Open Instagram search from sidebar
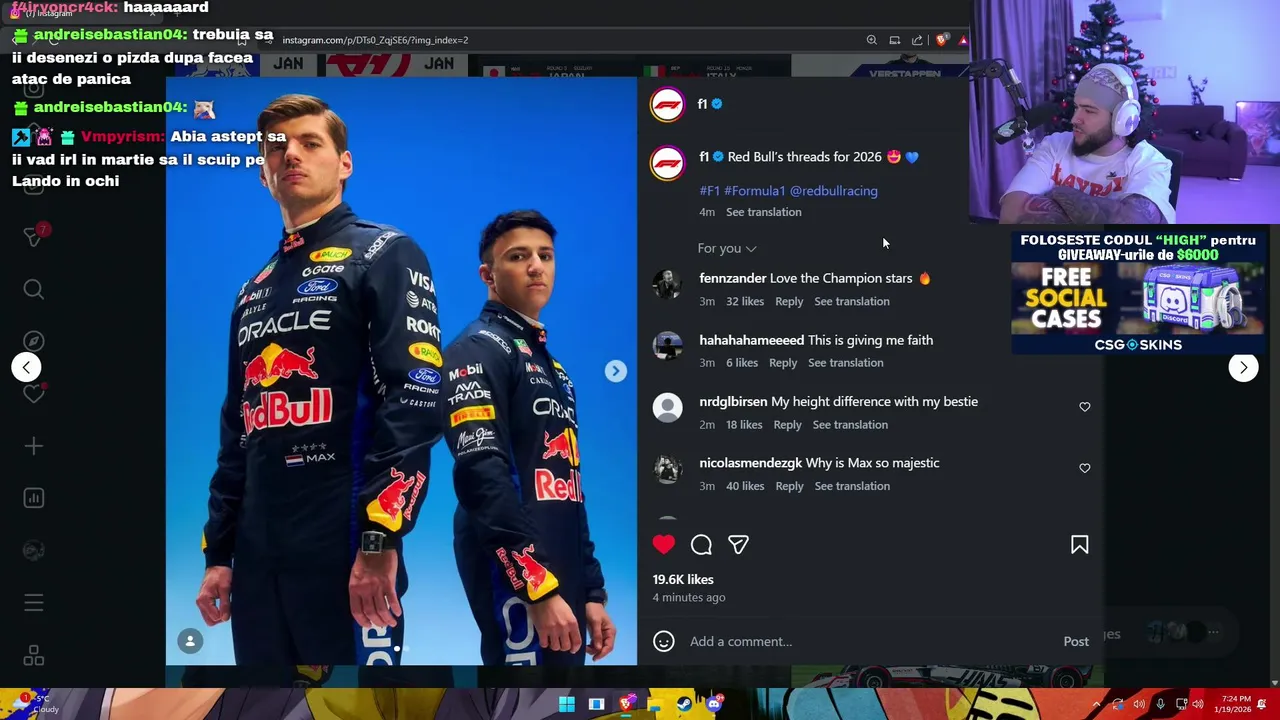 click(x=33, y=289)
